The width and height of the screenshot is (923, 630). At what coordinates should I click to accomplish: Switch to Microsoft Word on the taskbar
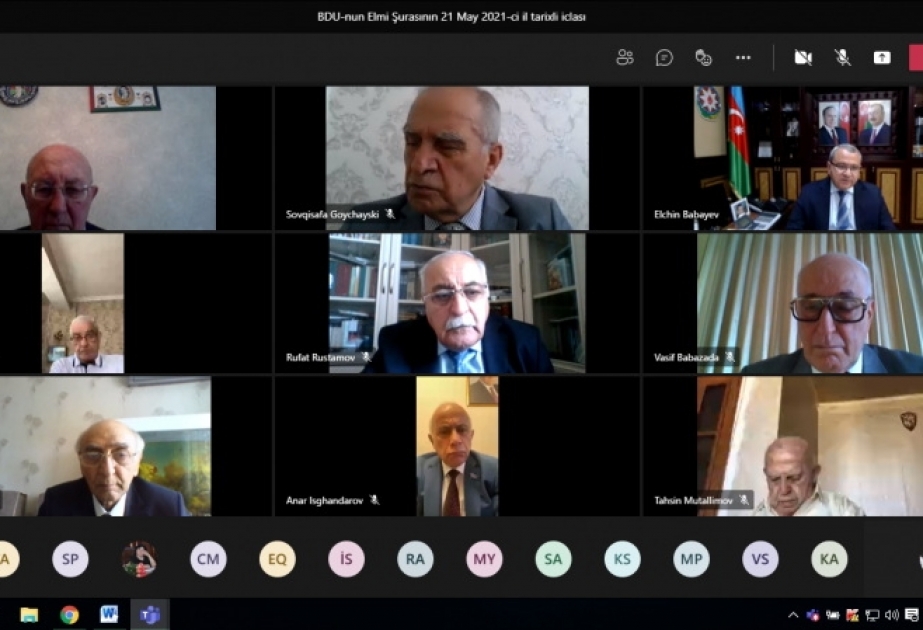pyautogui.click(x=109, y=615)
